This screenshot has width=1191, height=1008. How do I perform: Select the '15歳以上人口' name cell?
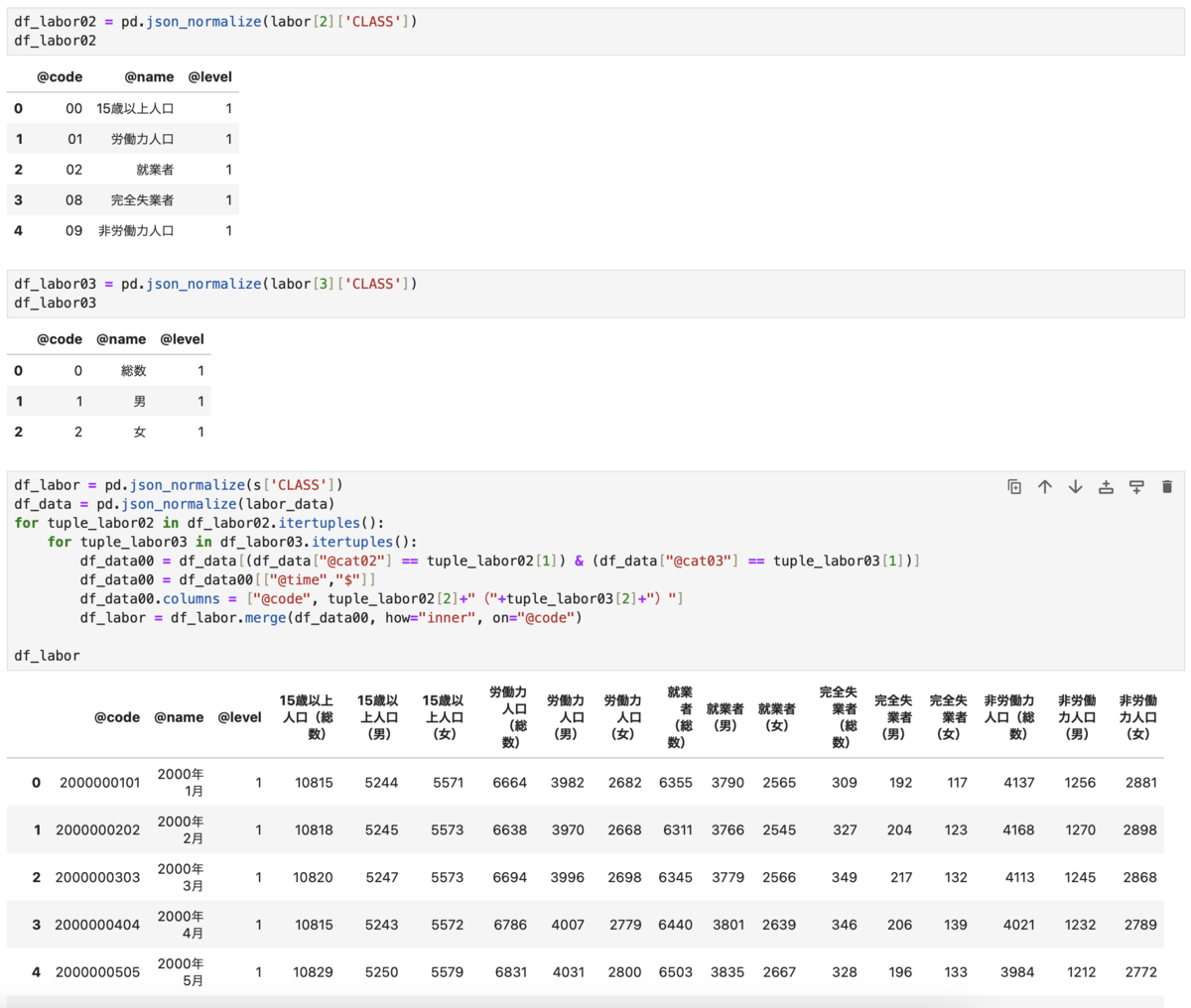(x=135, y=108)
